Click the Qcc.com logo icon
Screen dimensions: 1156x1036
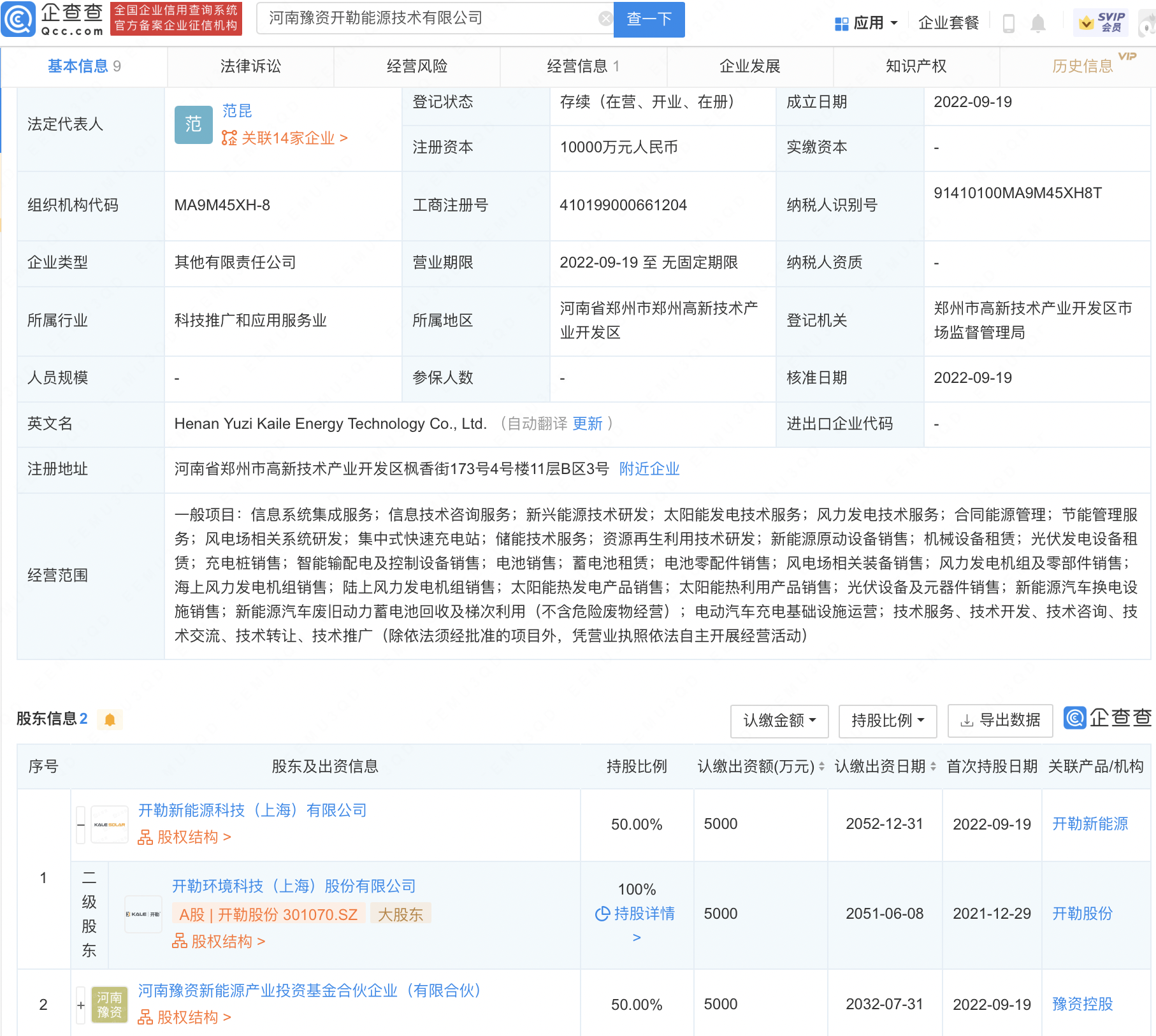click(18, 19)
